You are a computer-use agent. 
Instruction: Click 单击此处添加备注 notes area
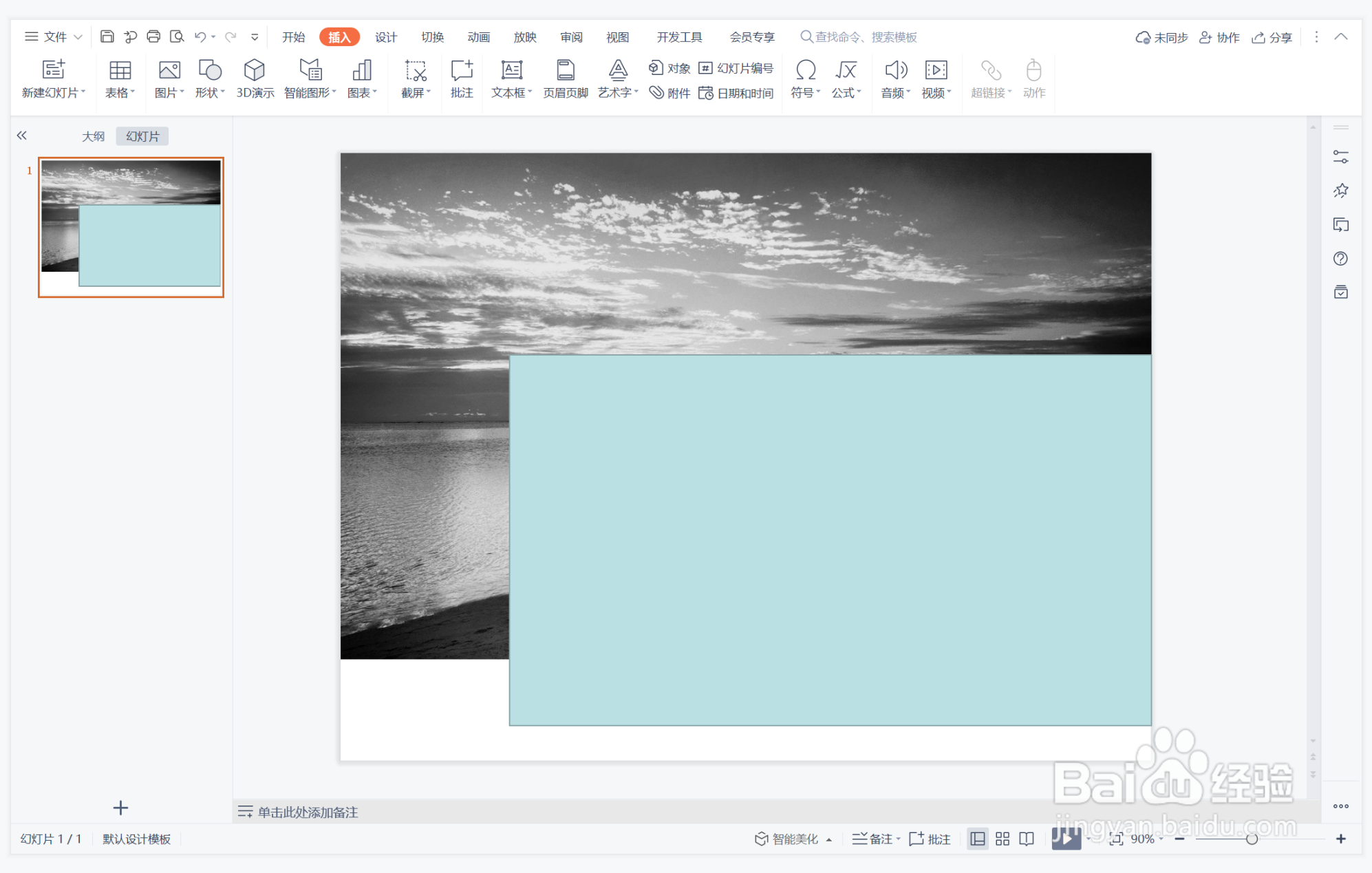tap(308, 812)
